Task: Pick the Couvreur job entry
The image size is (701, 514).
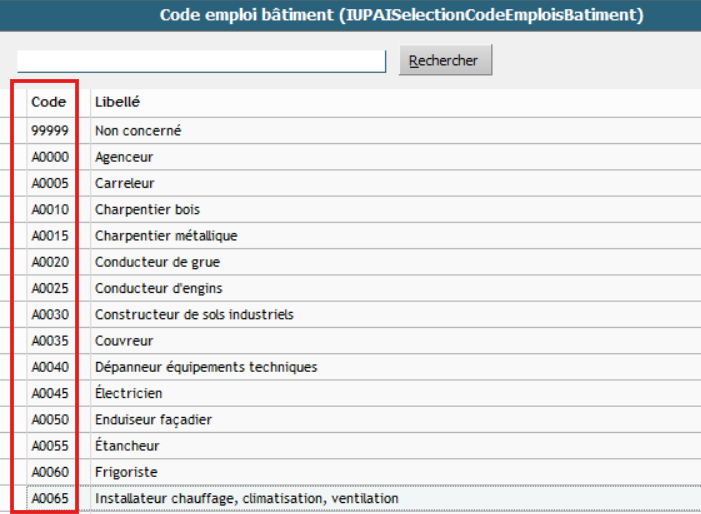Action: tap(124, 340)
